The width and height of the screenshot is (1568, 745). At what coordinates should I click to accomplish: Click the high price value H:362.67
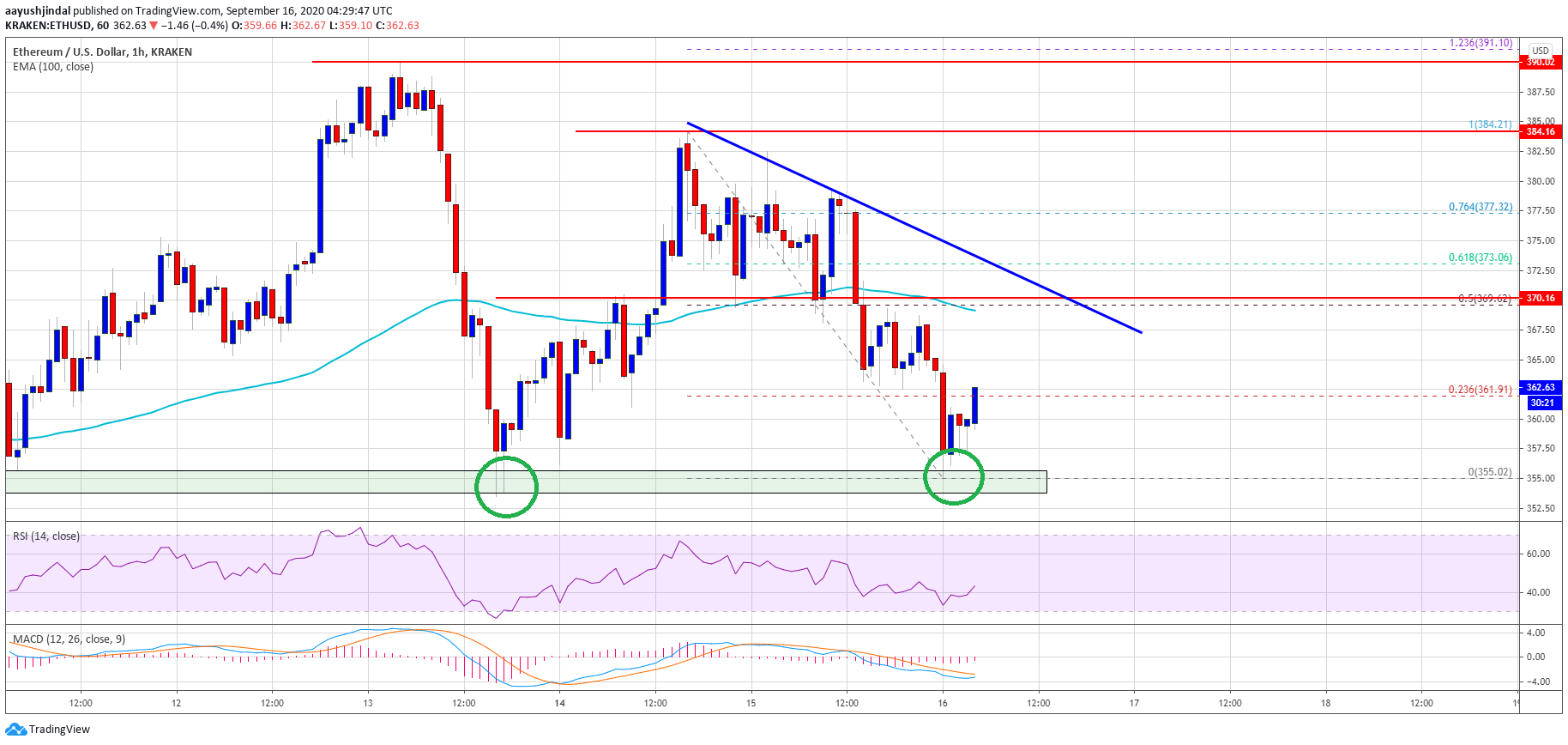coord(304,26)
